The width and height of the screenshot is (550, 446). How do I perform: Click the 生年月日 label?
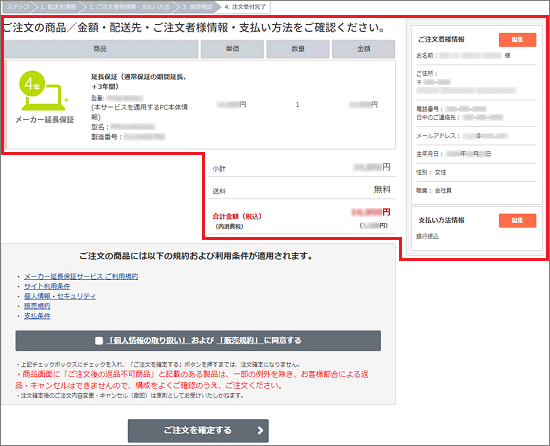pos(429,154)
